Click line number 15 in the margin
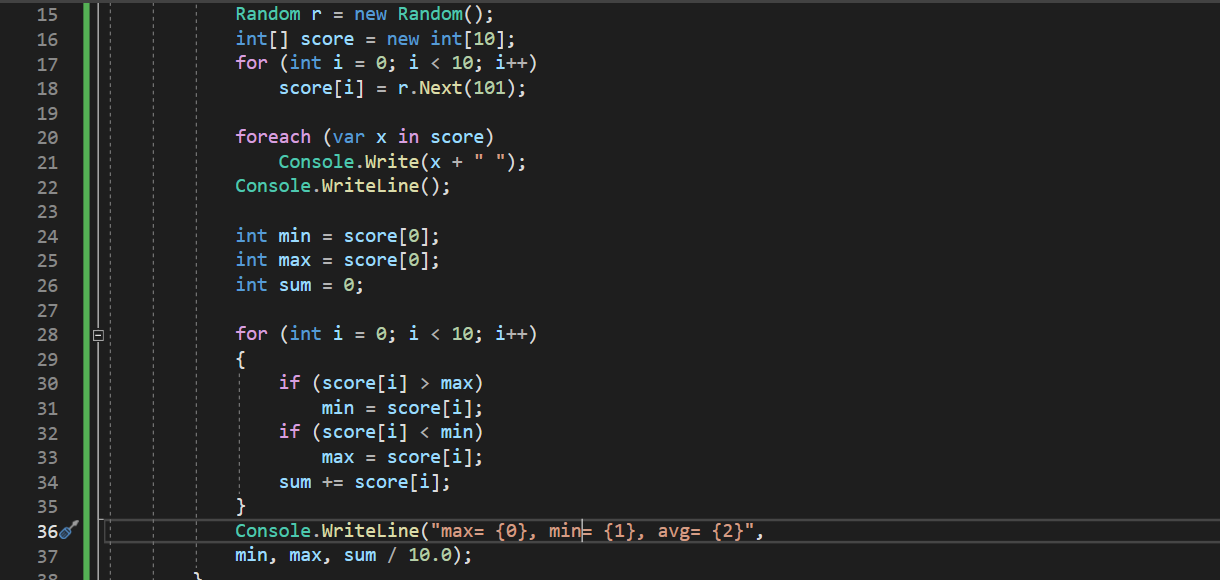This screenshot has height=580, width=1220. [47, 15]
